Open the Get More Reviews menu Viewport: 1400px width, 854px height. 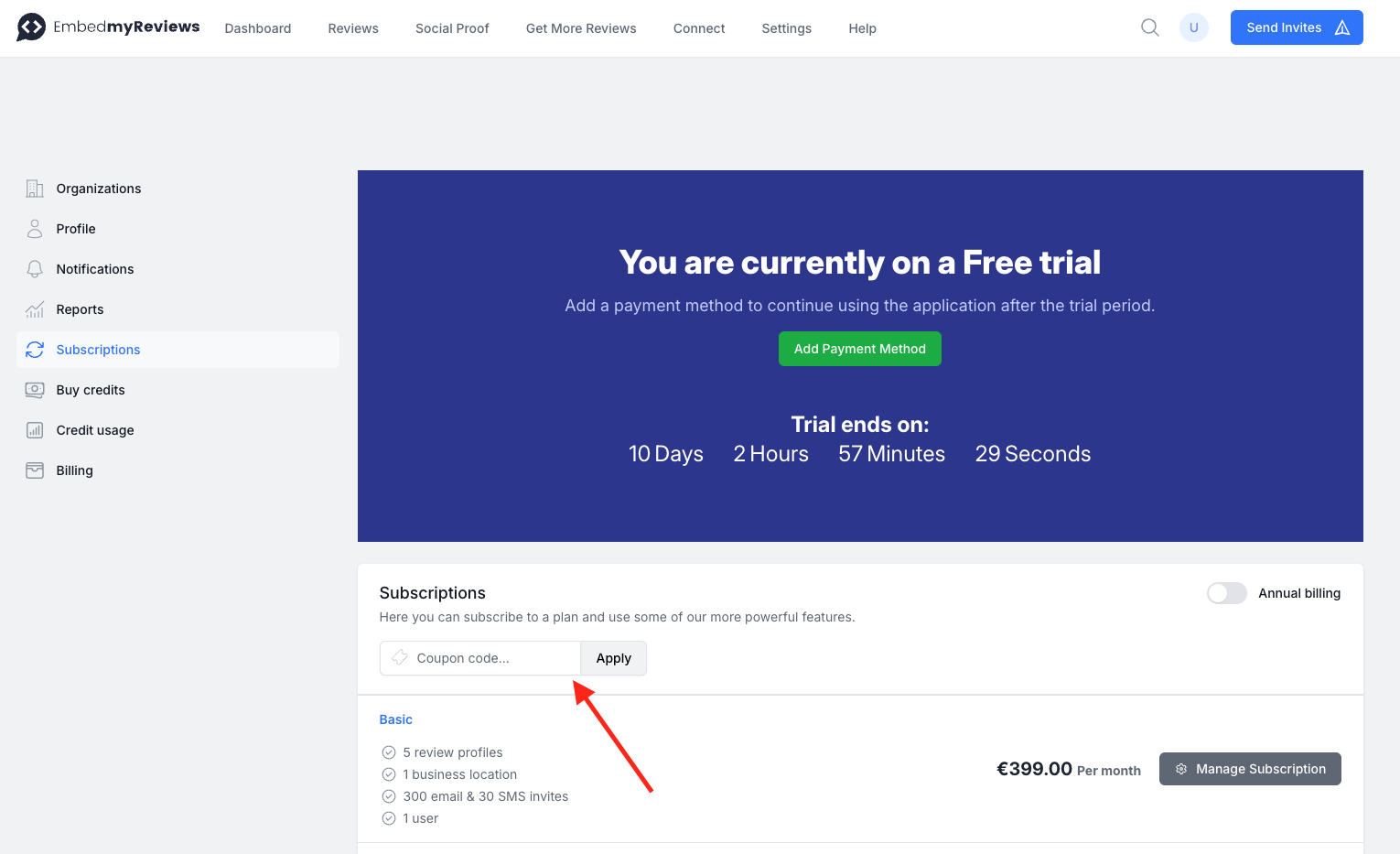(x=581, y=28)
